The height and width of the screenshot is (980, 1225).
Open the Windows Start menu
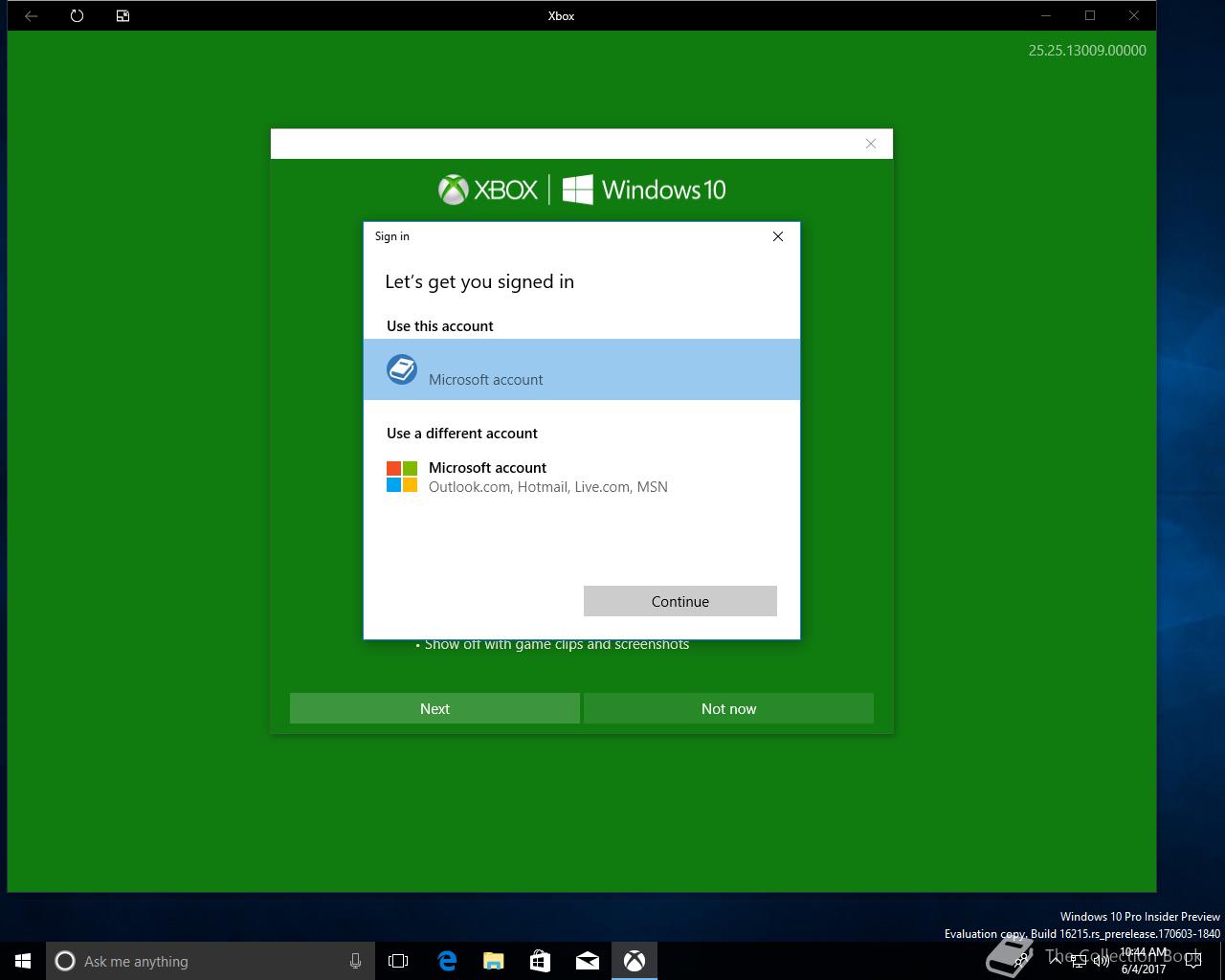[x=23, y=961]
